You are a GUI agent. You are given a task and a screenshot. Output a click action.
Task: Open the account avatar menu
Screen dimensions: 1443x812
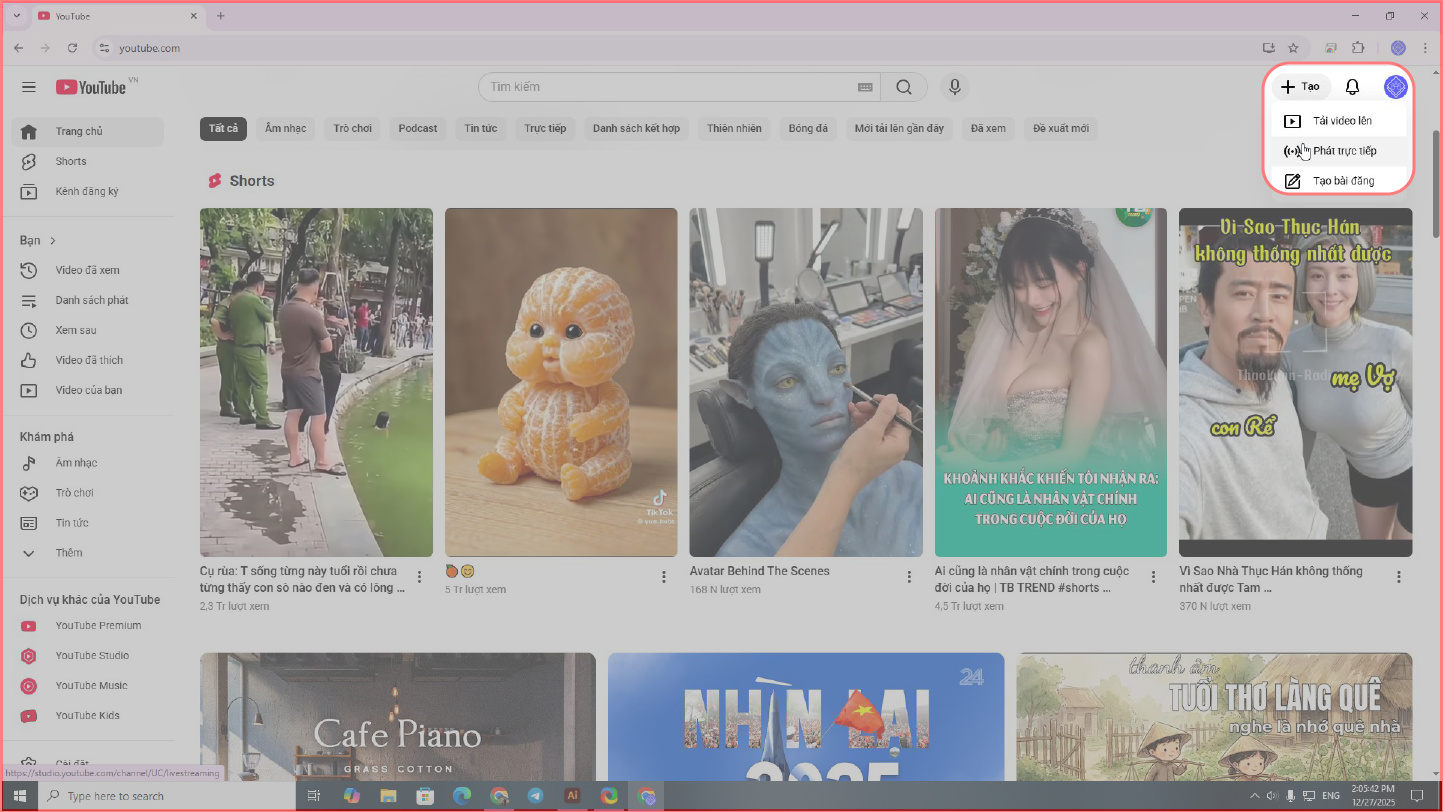coord(1395,87)
